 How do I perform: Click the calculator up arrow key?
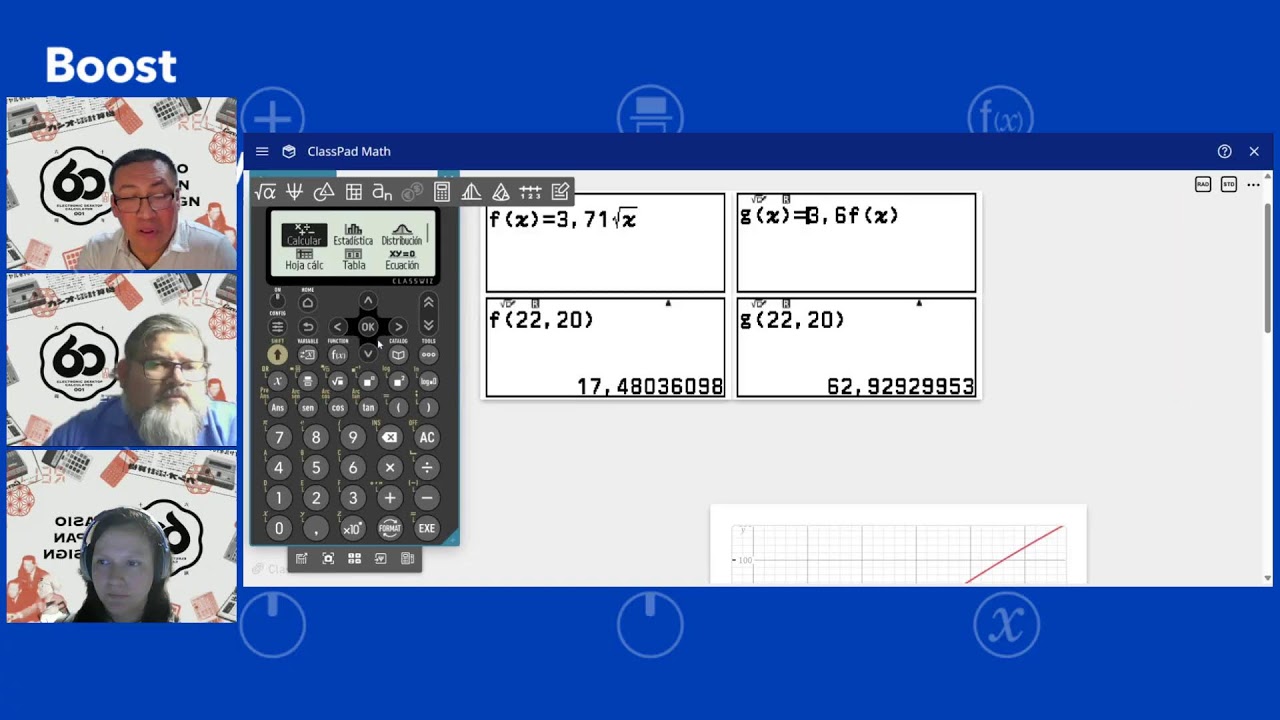coord(368,300)
